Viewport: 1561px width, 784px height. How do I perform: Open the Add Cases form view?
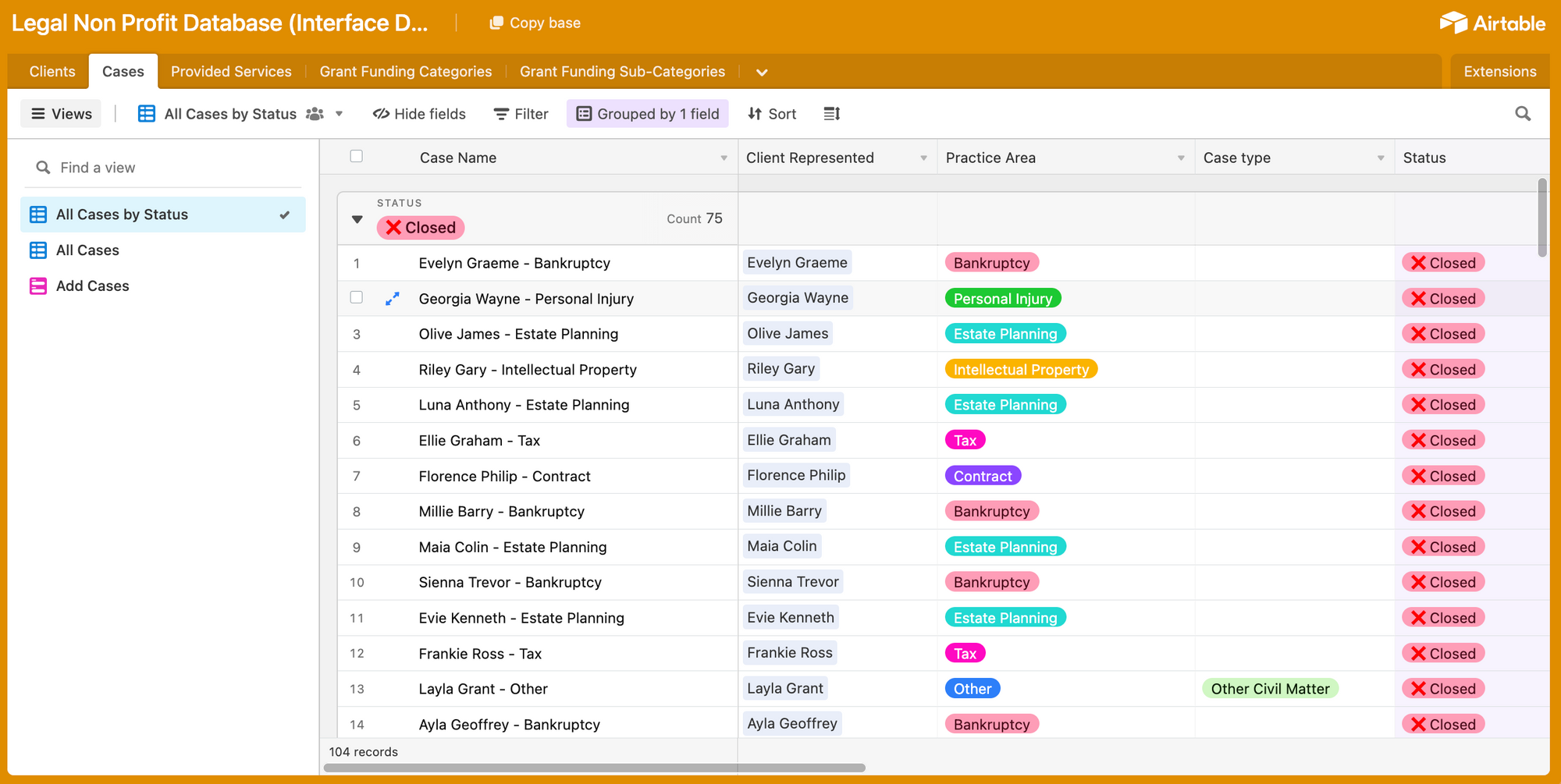tap(92, 286)
